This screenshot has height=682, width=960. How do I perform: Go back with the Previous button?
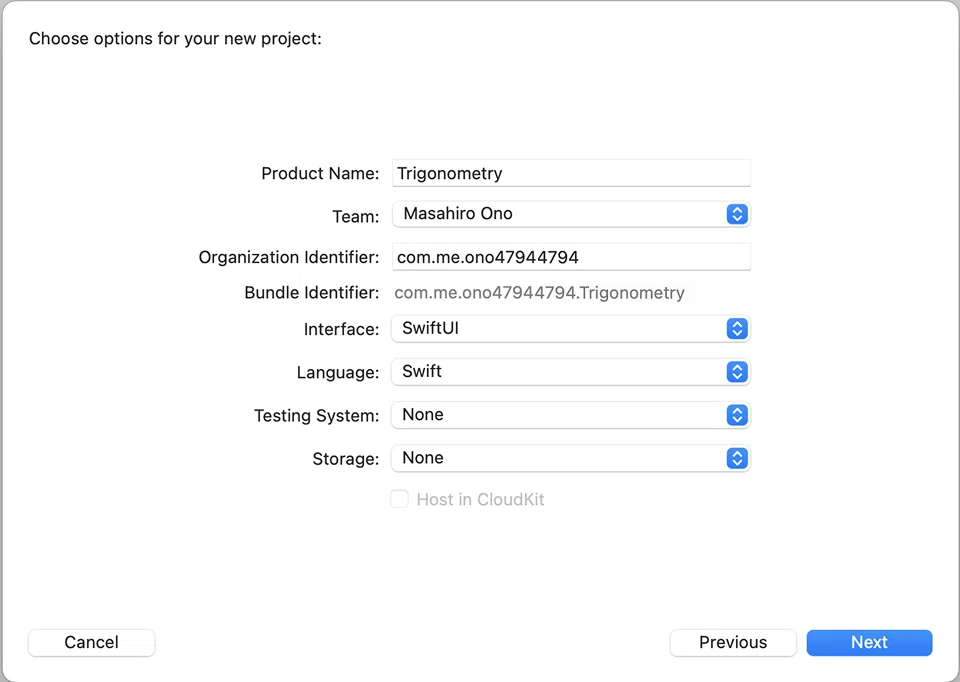pyautogui.click(x=733, y=643)
